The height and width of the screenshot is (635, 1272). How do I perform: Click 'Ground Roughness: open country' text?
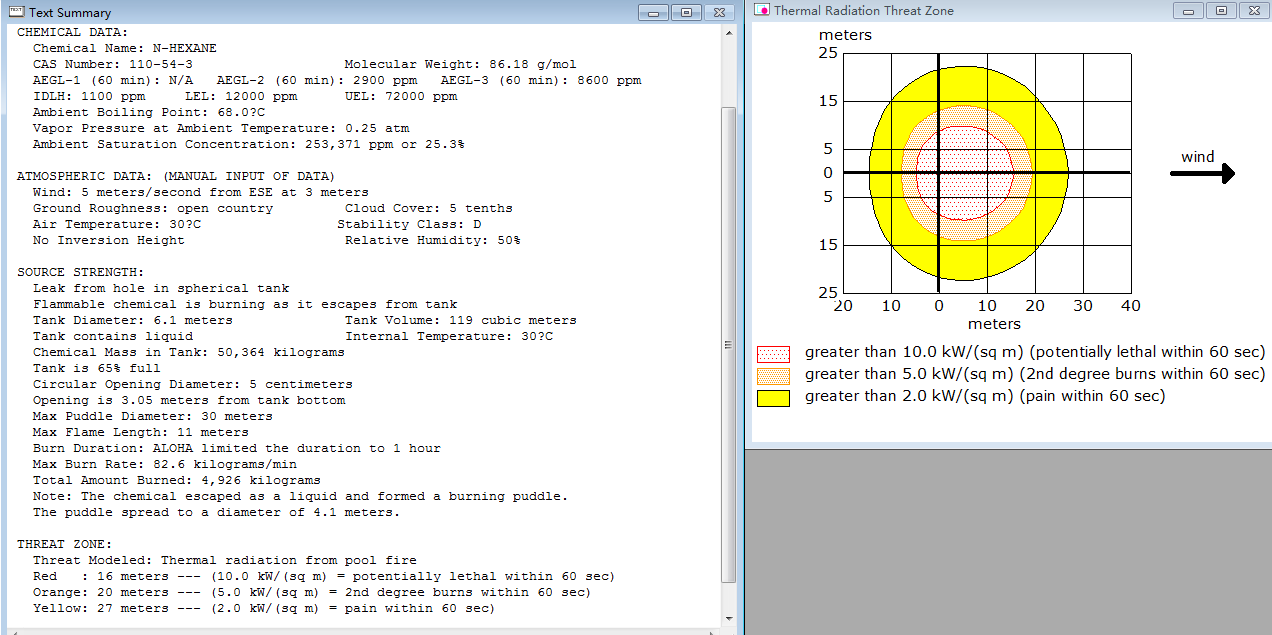tap(153, 208)
